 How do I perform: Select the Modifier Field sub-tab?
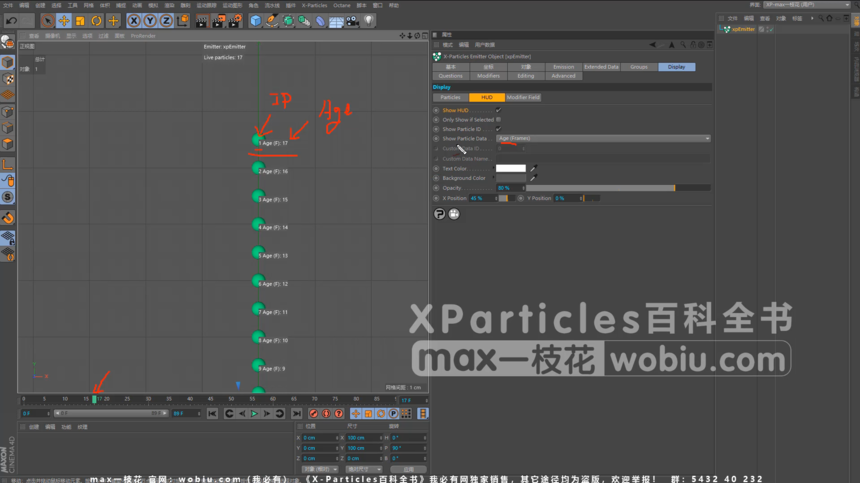(523, 97)
